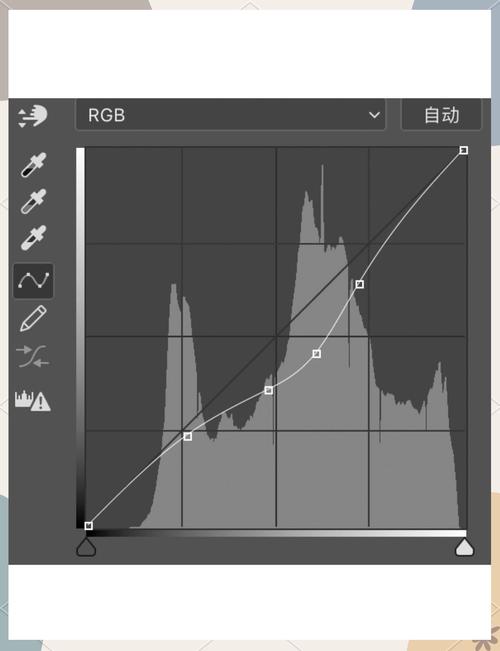Pick the black point eyedropper

tap(34, 165)
